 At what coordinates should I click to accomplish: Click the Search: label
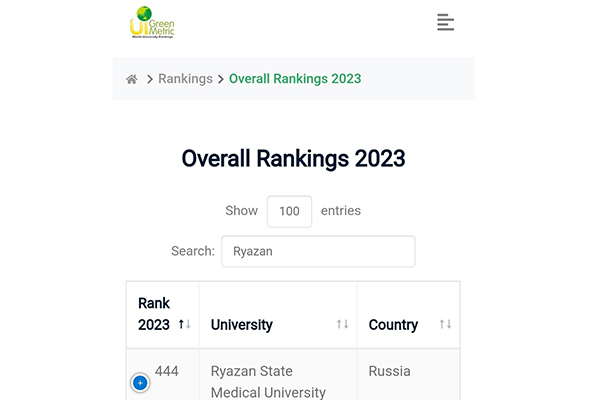(192, 251)
